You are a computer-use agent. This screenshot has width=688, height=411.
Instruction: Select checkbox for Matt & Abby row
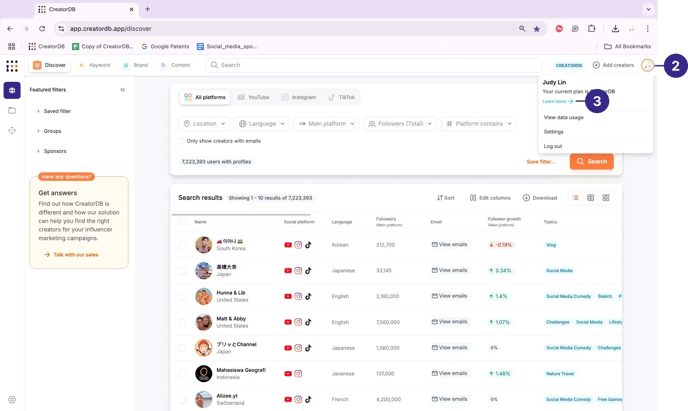182,322
